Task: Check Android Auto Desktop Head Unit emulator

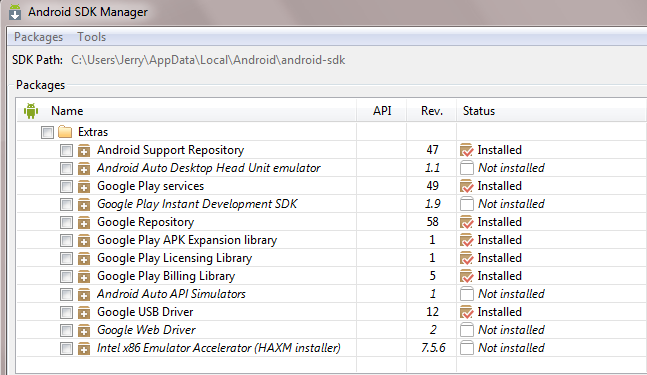Action: 66,168
